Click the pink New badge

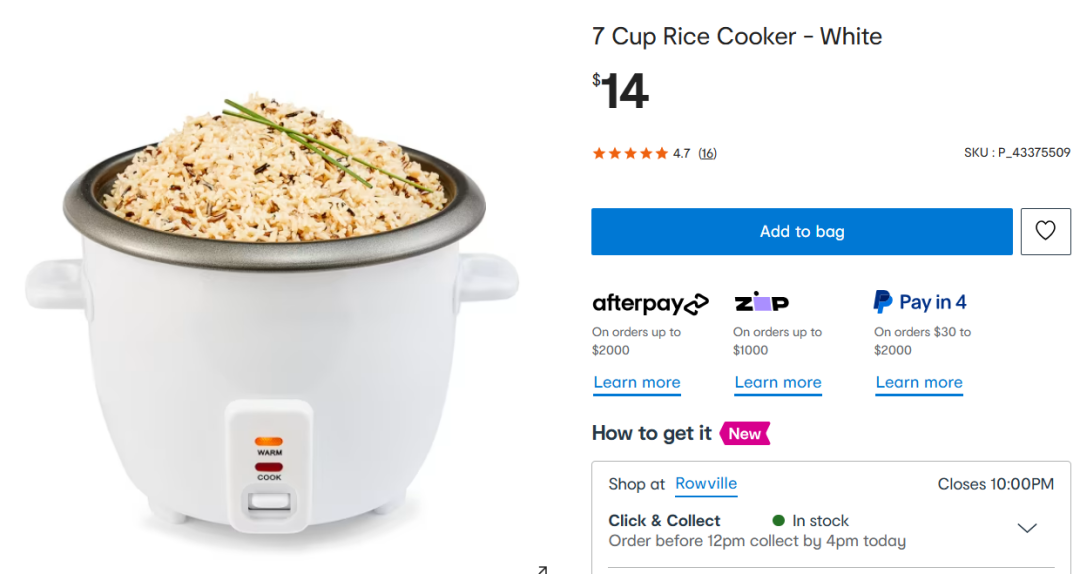coord(745,433)
